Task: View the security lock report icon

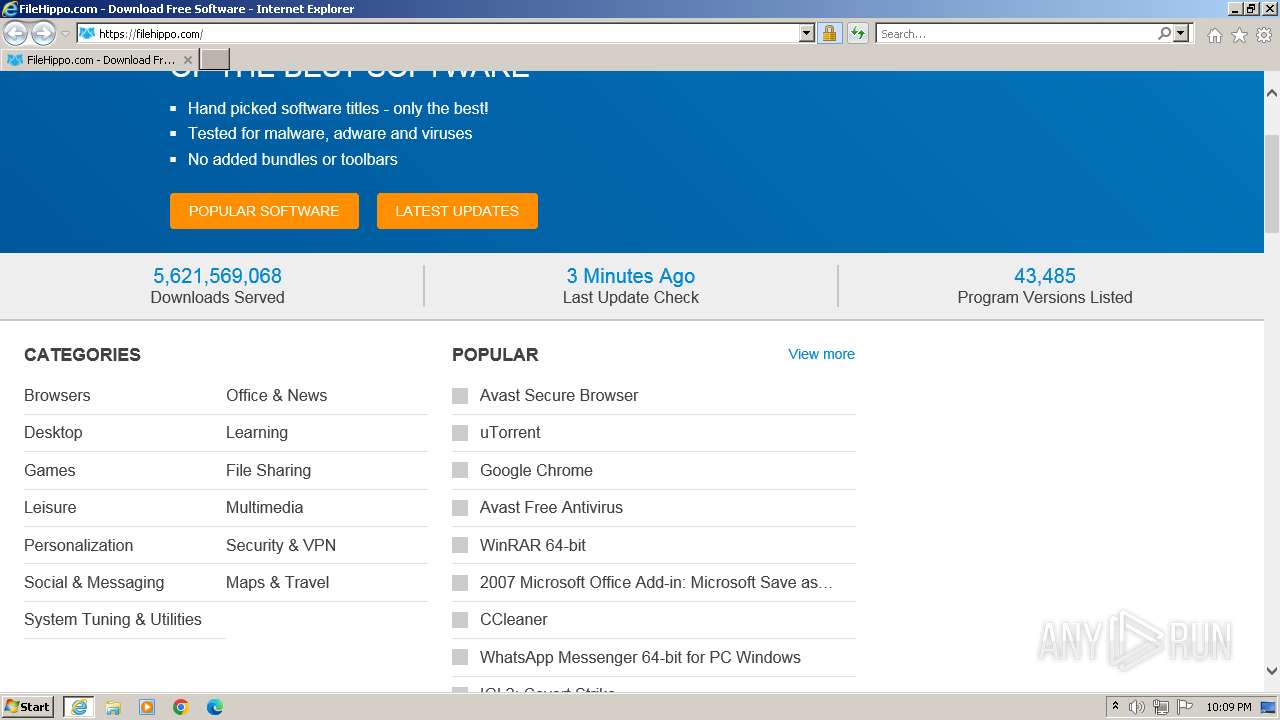Action: pyautogui.click(x=829, y=33)
